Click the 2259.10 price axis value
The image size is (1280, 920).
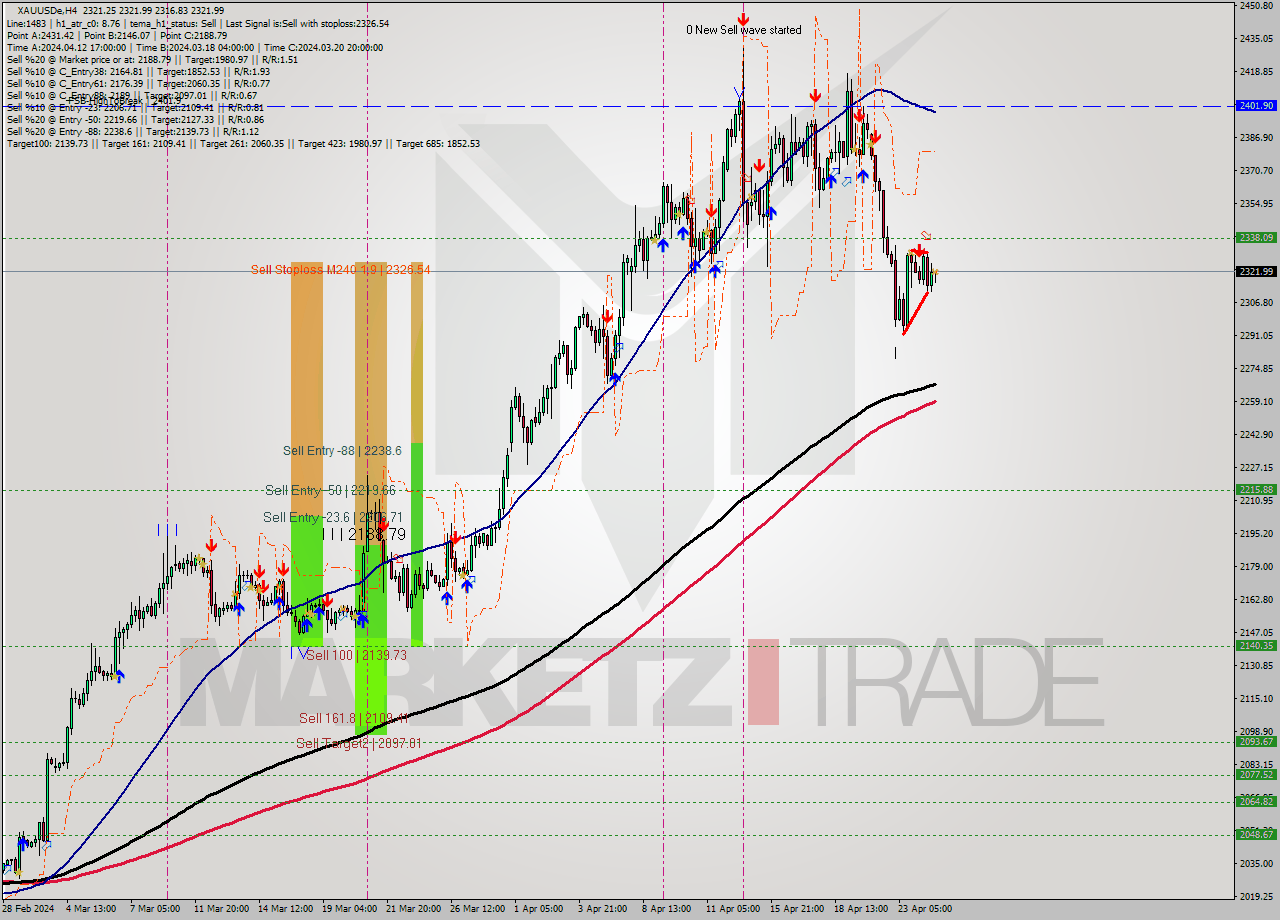click(1256, 402)
